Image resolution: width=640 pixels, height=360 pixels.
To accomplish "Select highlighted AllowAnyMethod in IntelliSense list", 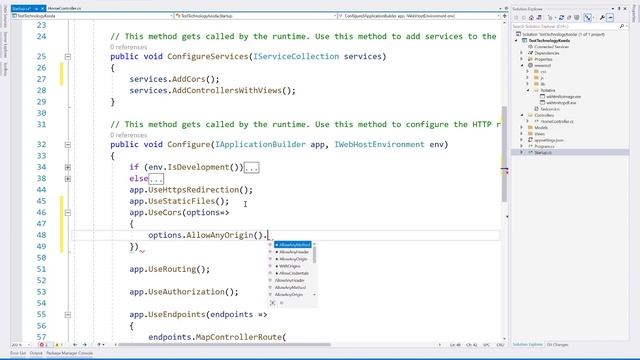I will click(293, 244).
